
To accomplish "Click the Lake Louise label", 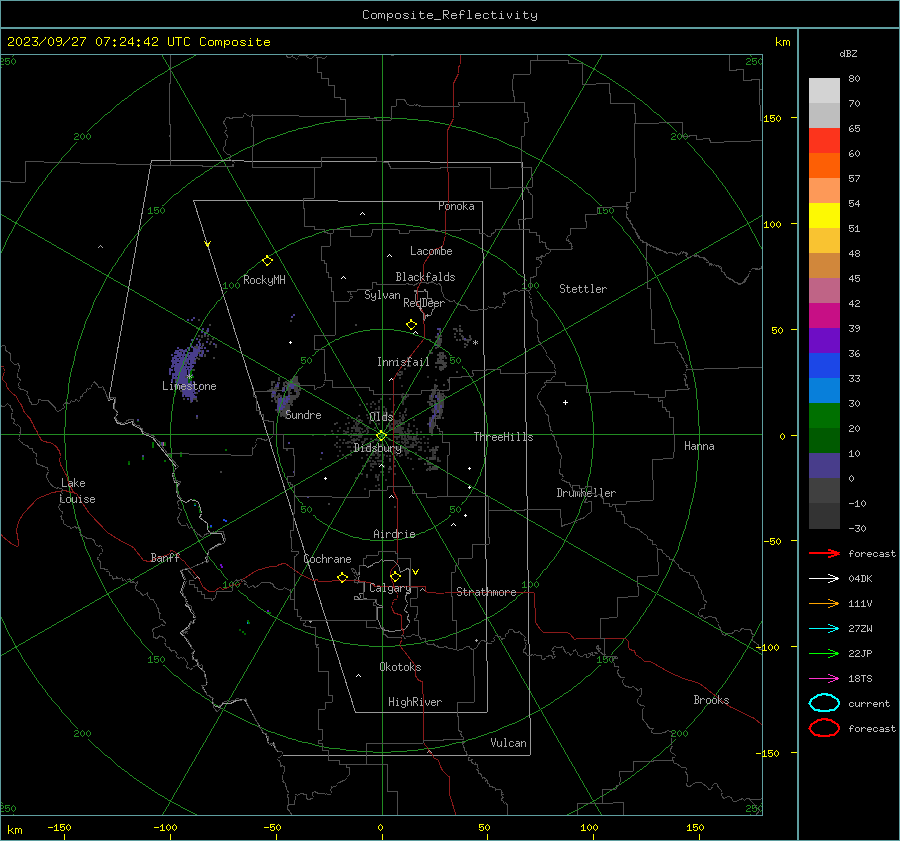I will 77,491.
